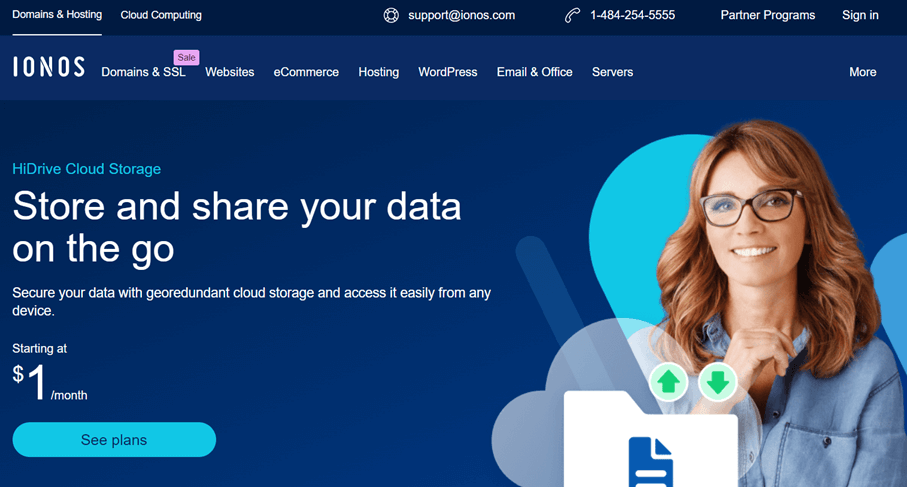This screenshot has width=907, height=487.
Task: Click the HiDrive Cloud Storage label
Action: [87, 169]
